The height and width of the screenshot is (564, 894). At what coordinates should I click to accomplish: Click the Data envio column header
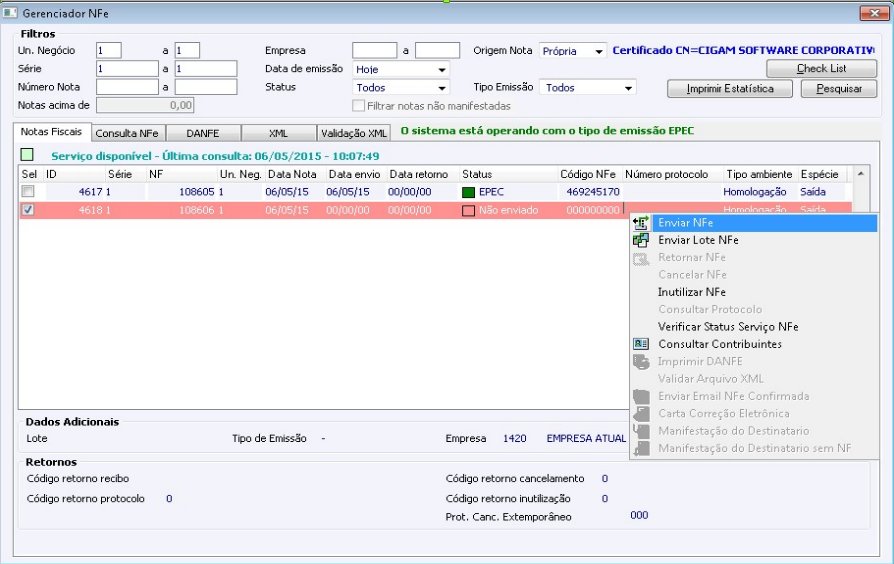pyautogui.click(x=354, y=174)
